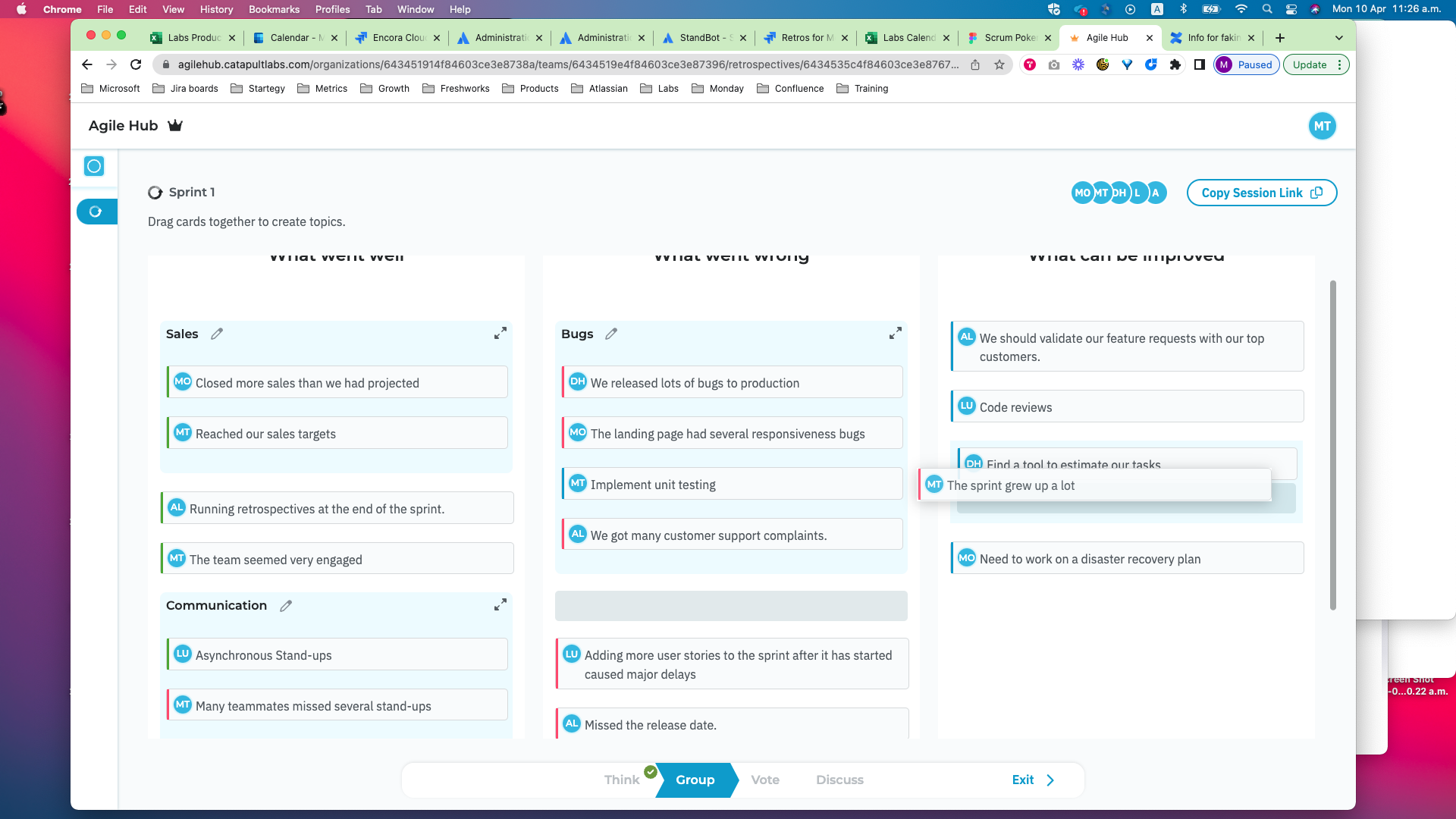Open the browser Extensions puzzle icon
The height and width of the screenshot is (819, 1456).
(1175, 64)
